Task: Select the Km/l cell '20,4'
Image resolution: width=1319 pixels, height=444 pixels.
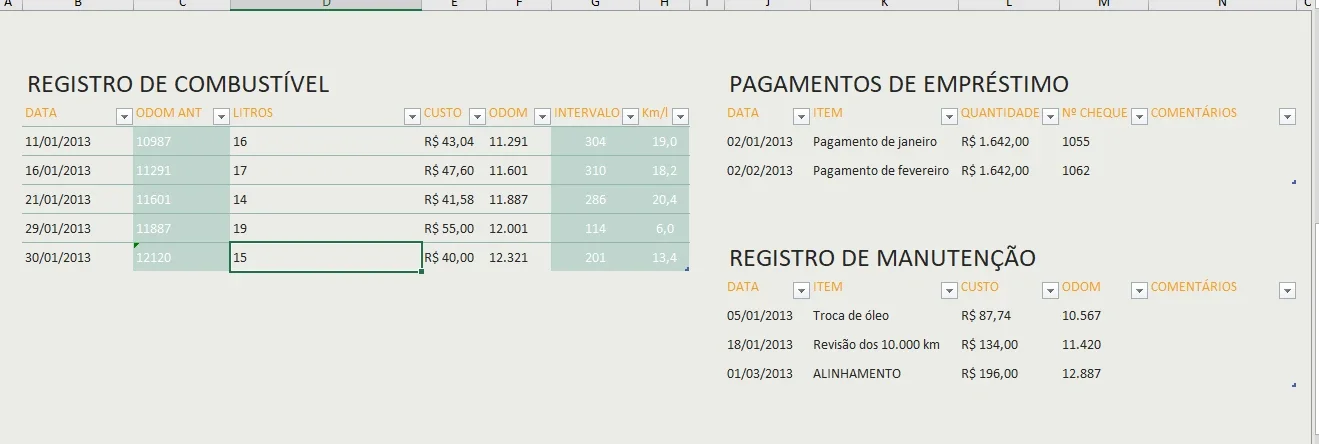Action: pos(665,200)
